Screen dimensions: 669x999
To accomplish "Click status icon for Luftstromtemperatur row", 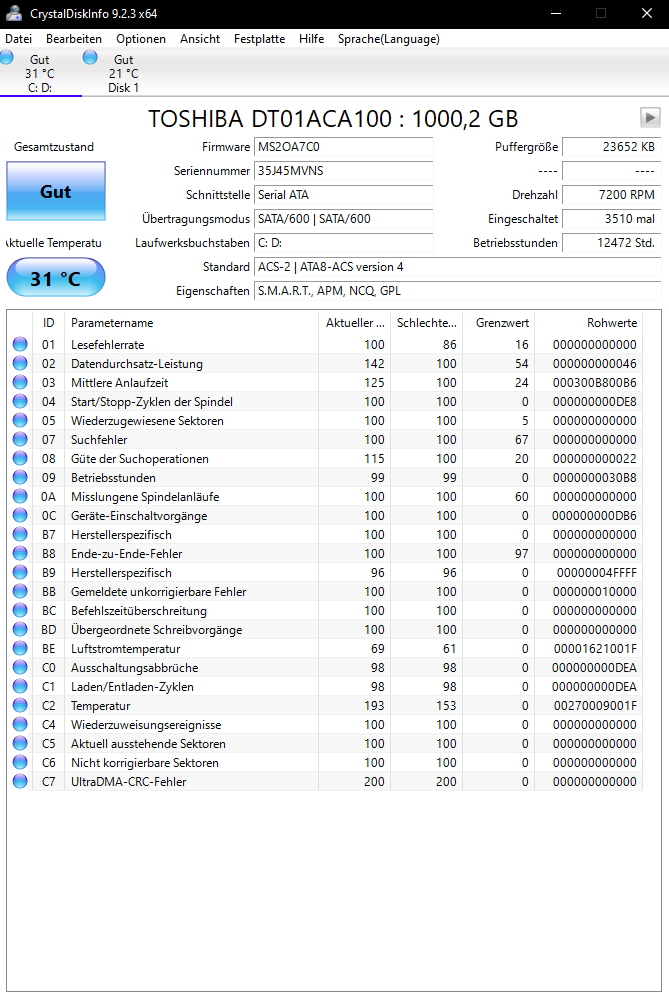I will click(20, 649).
